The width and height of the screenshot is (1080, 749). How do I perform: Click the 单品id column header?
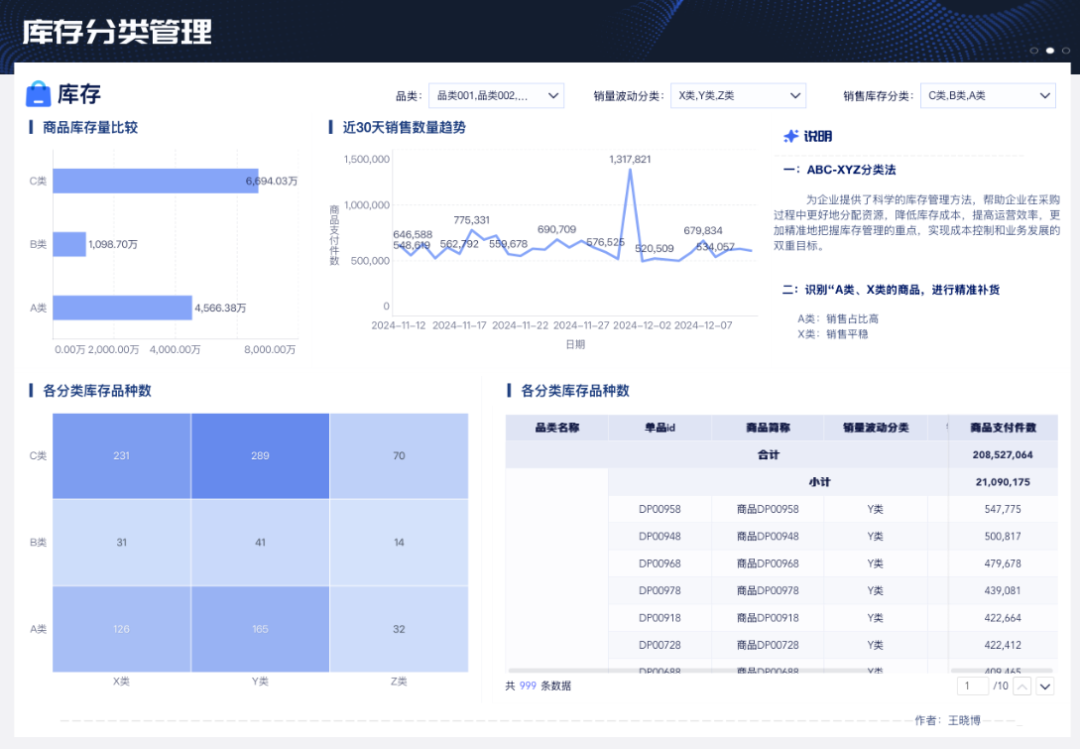660,428
